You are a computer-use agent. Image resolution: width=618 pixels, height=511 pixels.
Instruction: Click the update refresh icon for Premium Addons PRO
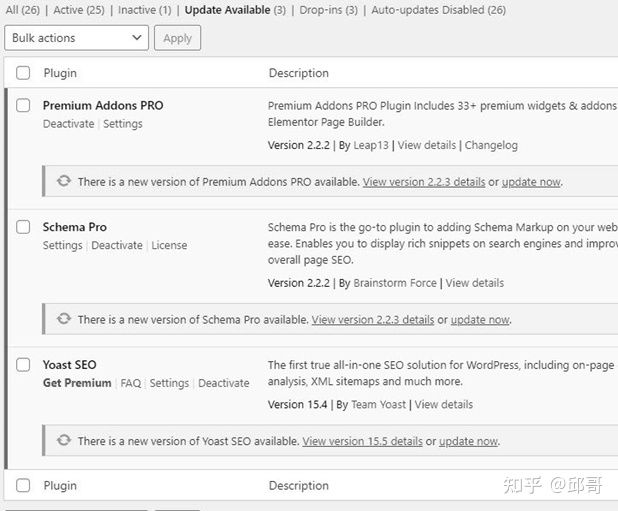pyautogui.click(x=63, y=181)
